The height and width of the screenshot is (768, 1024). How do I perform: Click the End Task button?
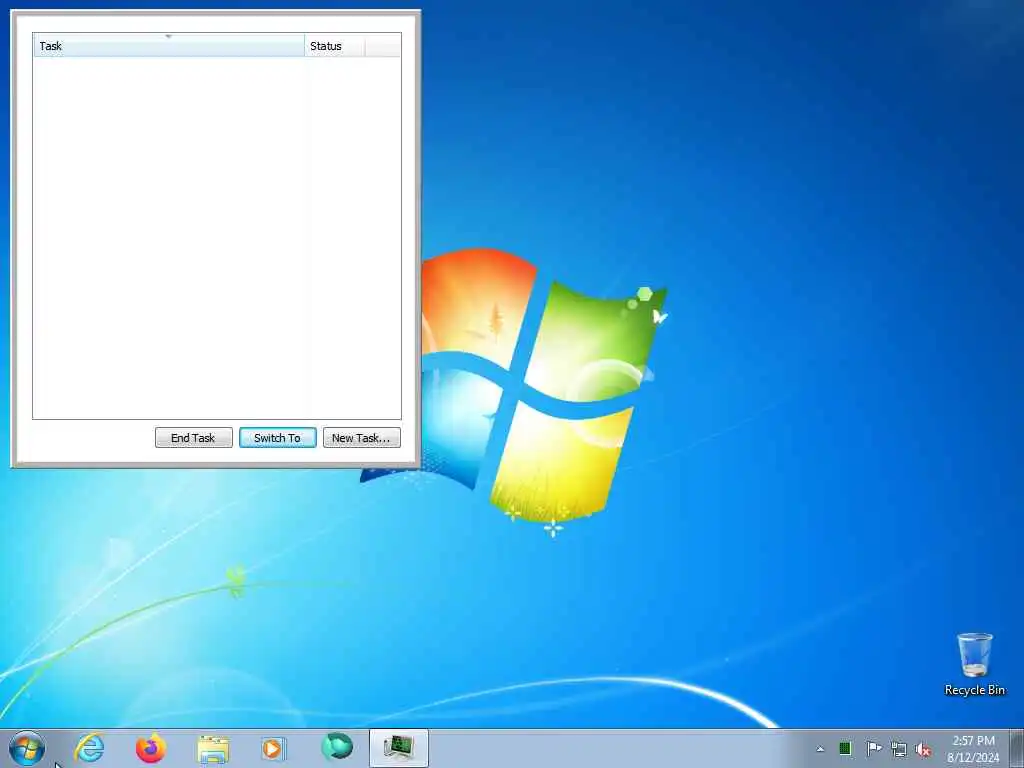point(193,438)
